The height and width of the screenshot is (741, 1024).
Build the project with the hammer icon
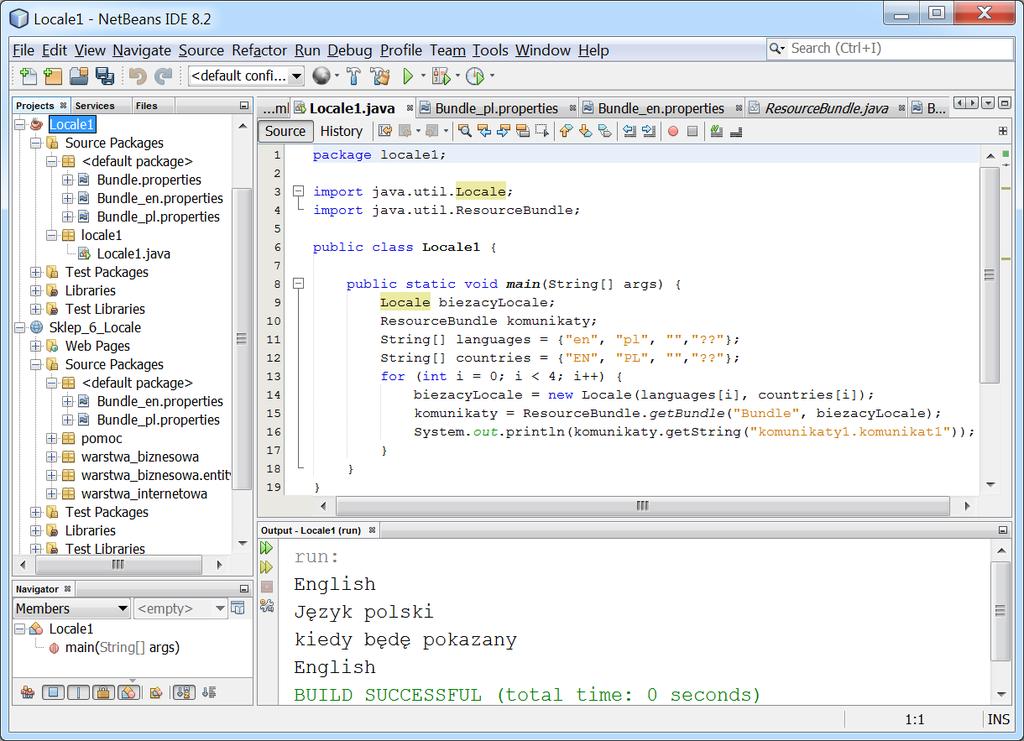353,76
